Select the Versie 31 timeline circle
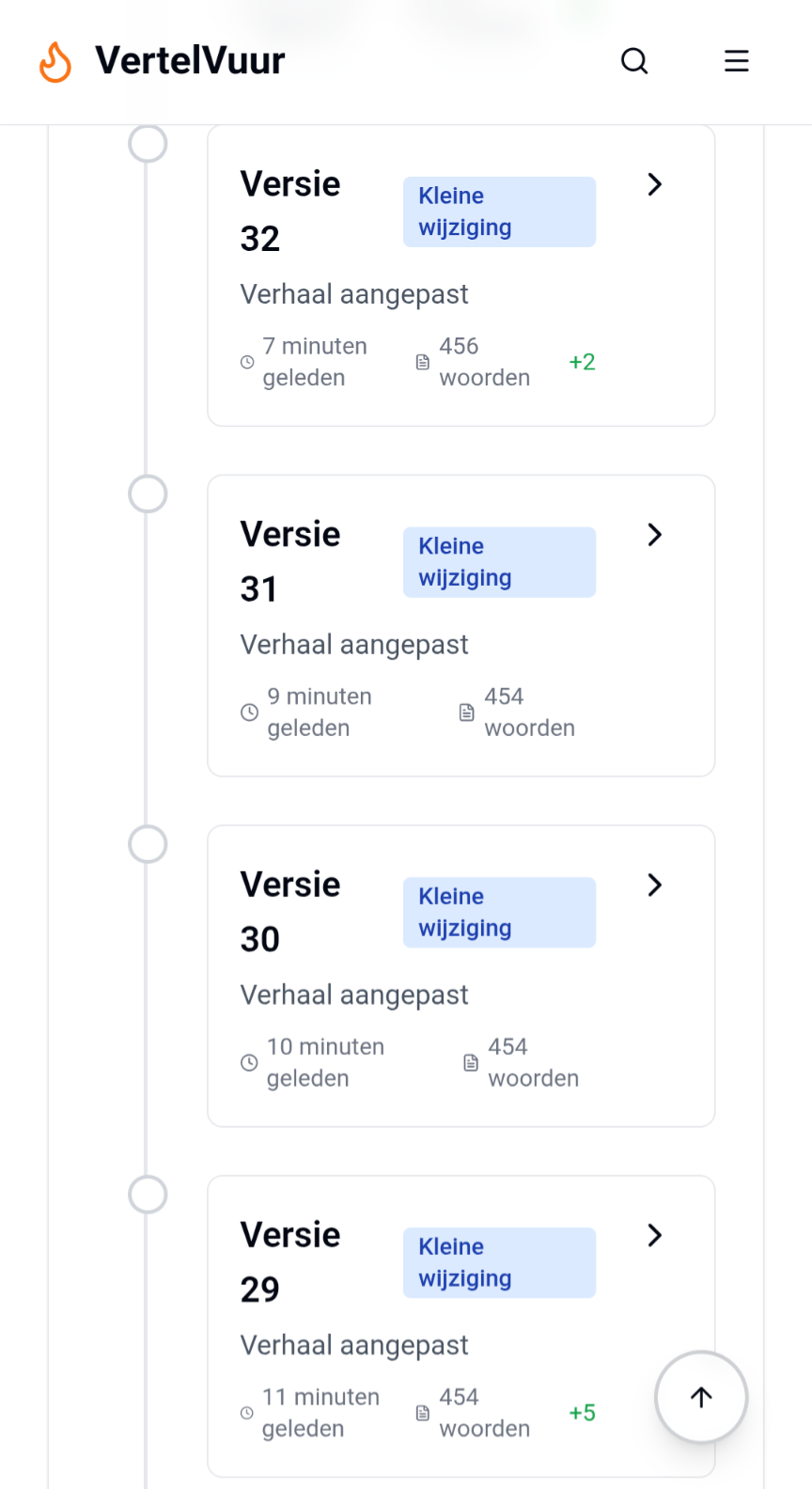The image size is (812, 1489). tap(148, 494)
